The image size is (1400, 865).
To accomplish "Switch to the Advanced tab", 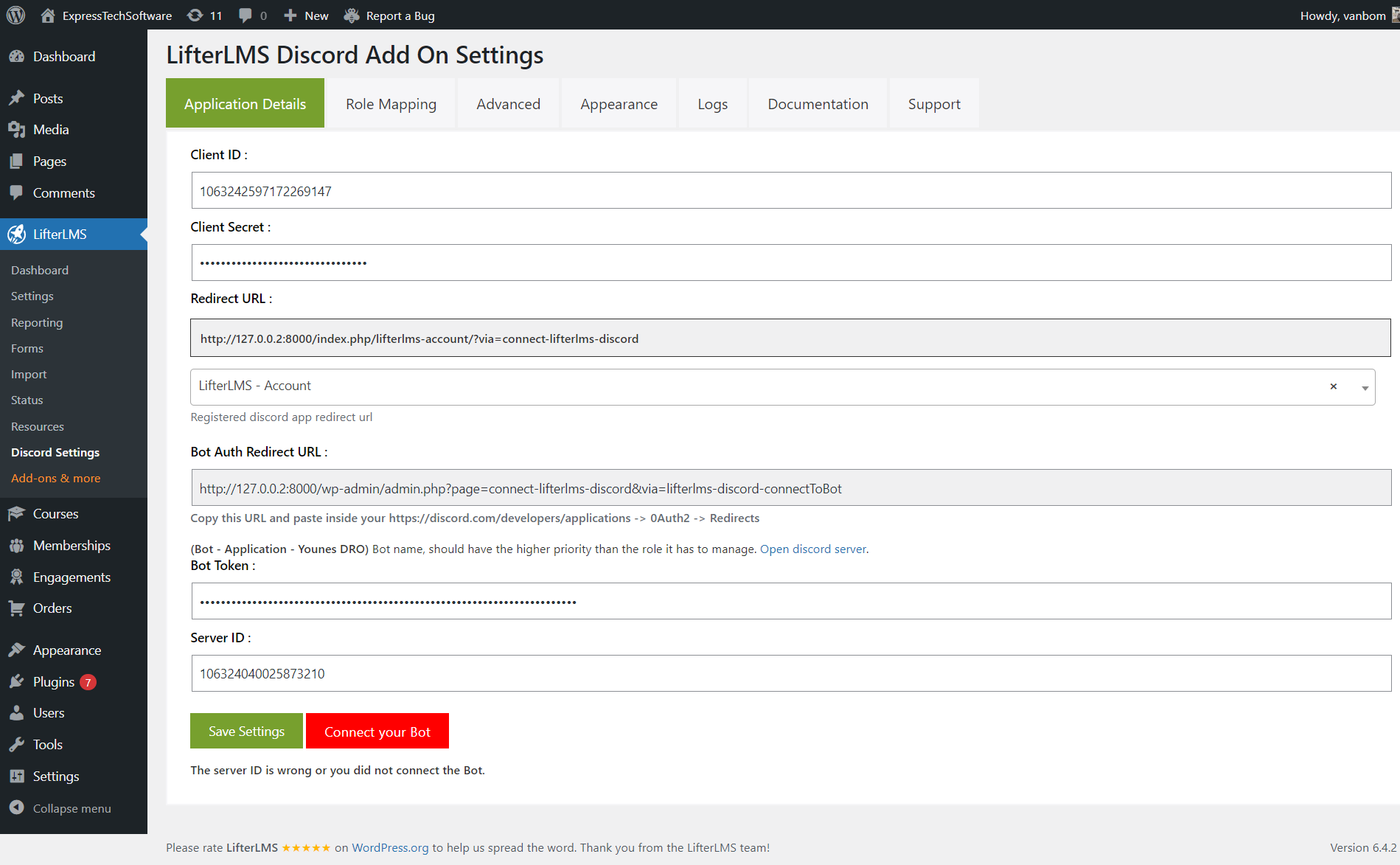I will 508,104.
